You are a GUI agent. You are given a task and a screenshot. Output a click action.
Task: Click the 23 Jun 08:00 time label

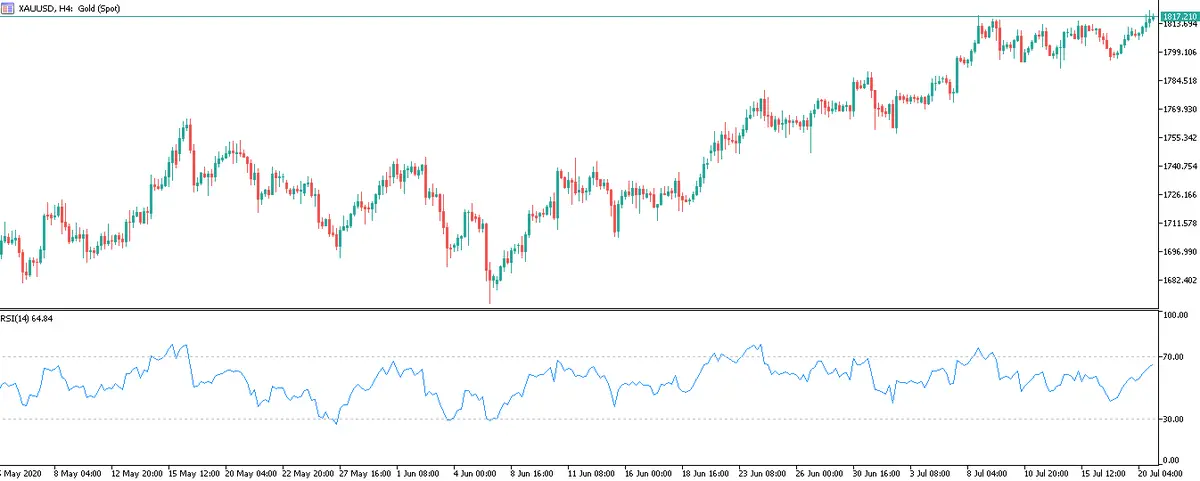763,471
